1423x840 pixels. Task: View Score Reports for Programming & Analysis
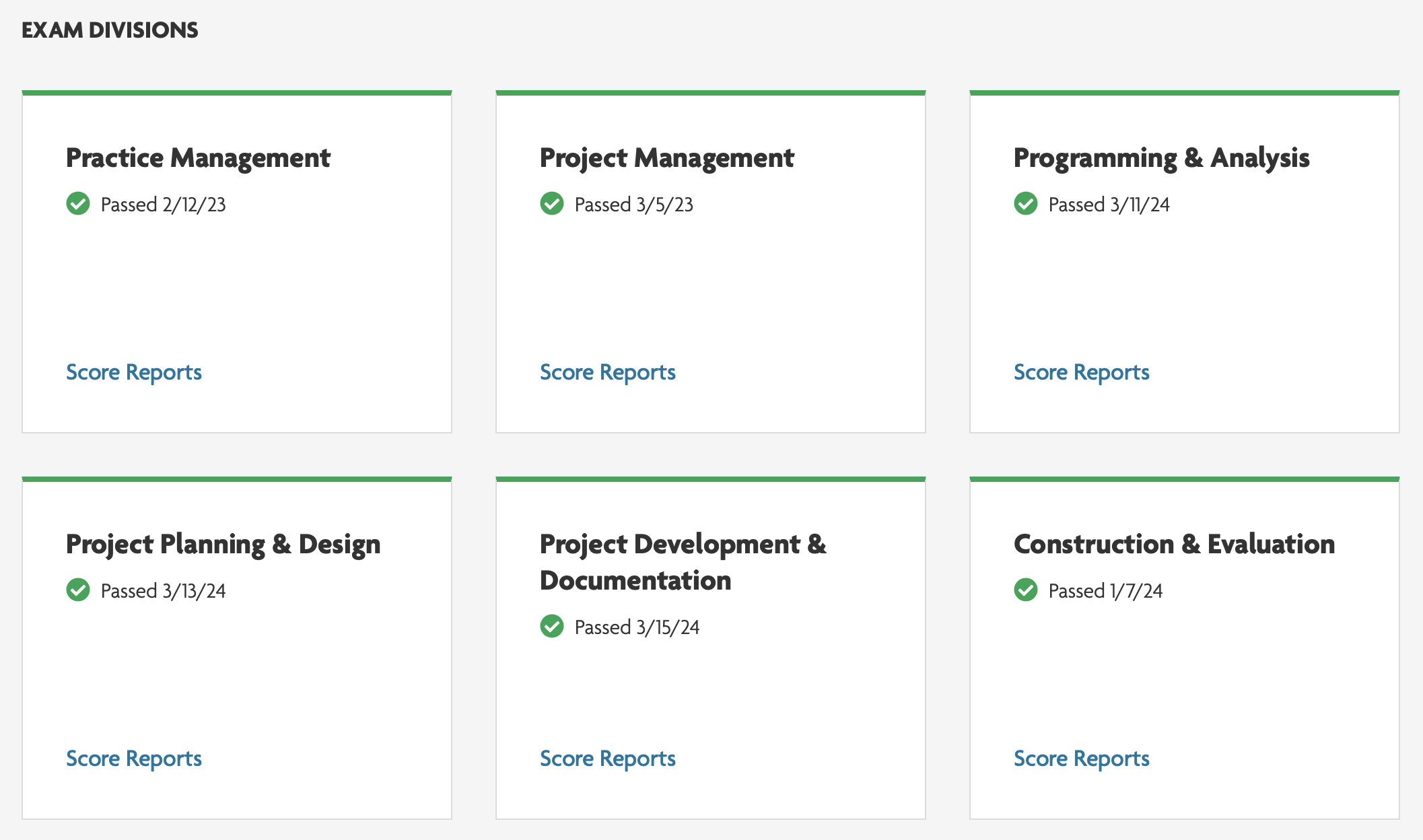click(x=1082, y=372)
